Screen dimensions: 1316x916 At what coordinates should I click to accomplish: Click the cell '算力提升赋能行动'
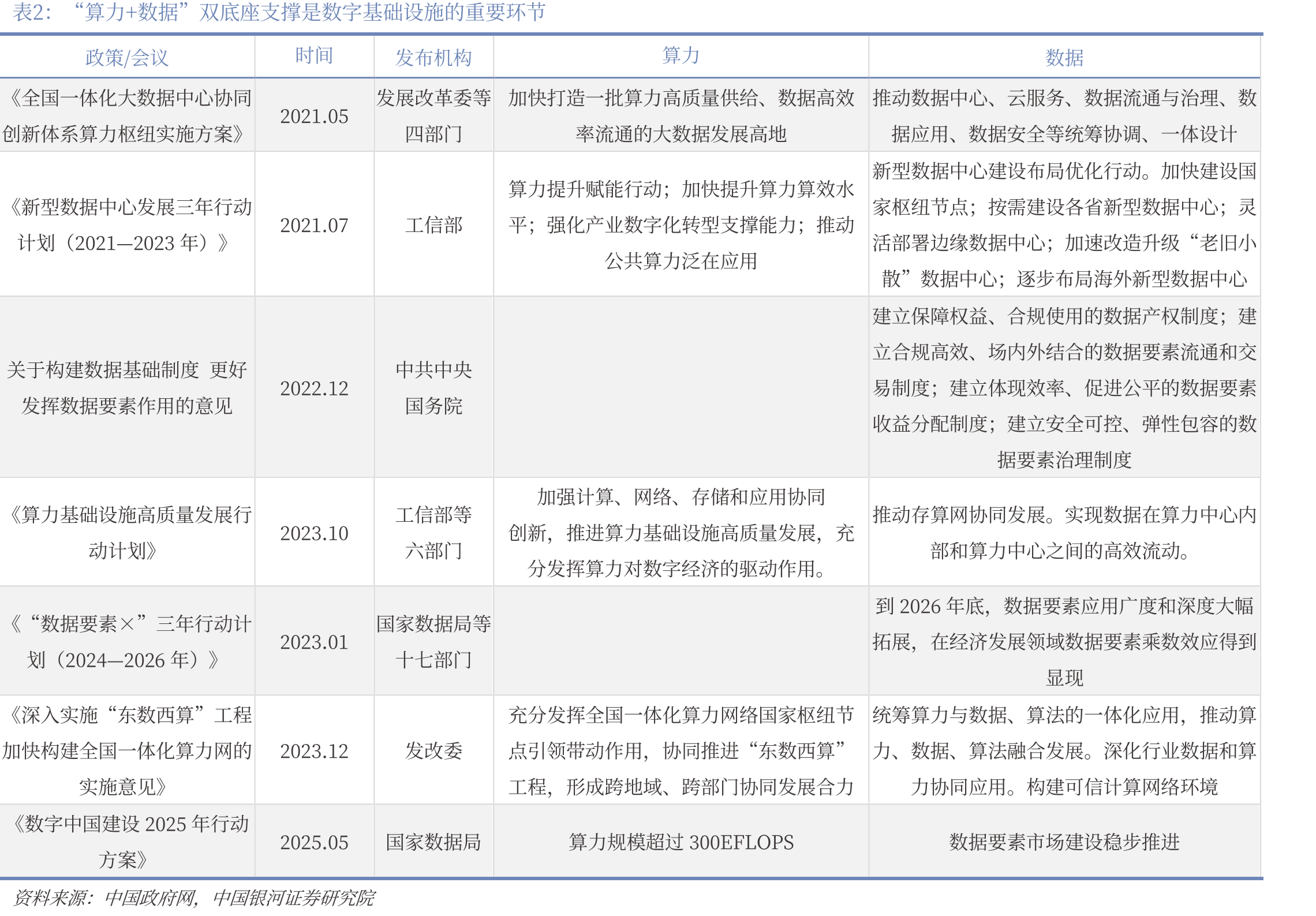[x=681, y=225]
